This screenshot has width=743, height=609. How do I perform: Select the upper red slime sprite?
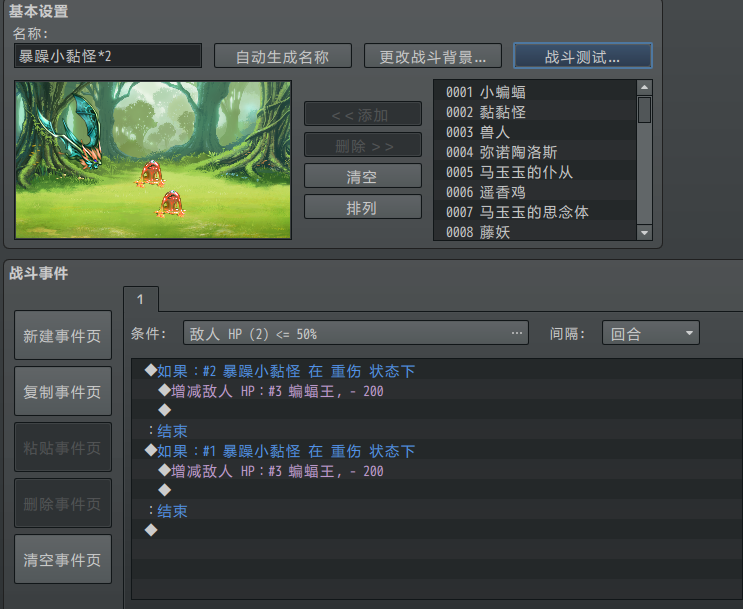(152, 173)
